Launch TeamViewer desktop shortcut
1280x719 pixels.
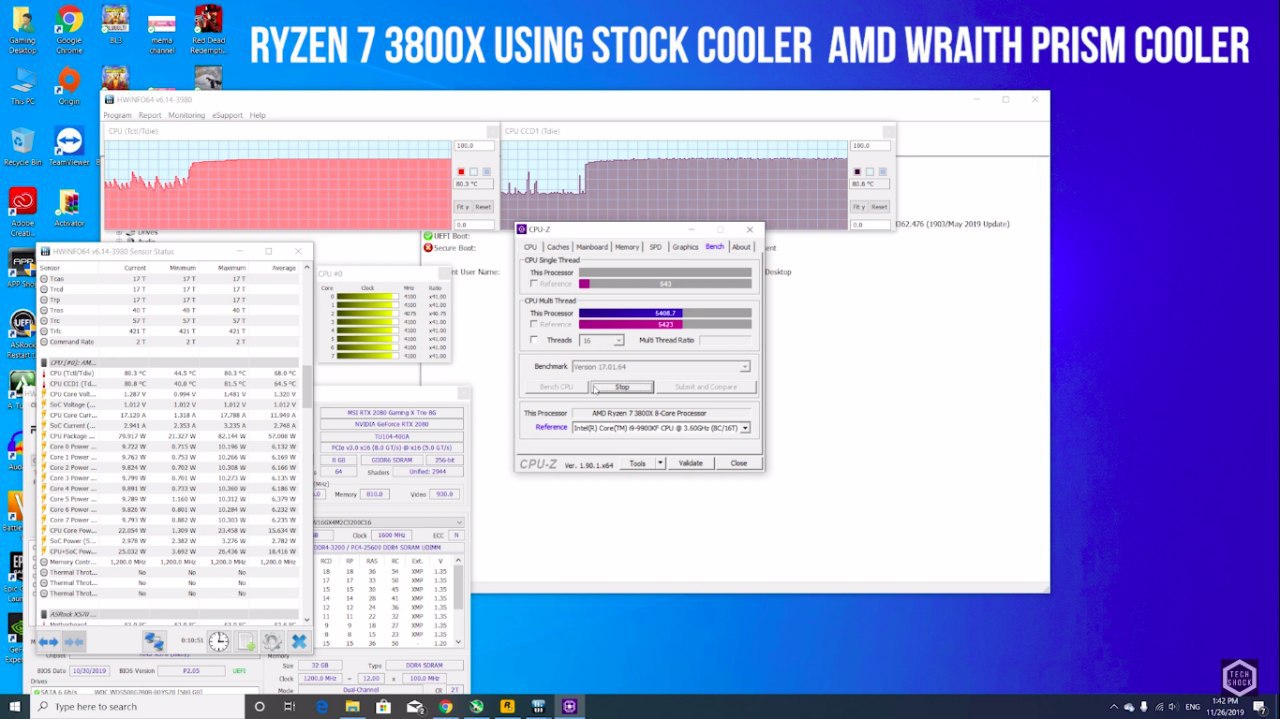[x=69, y=148]
